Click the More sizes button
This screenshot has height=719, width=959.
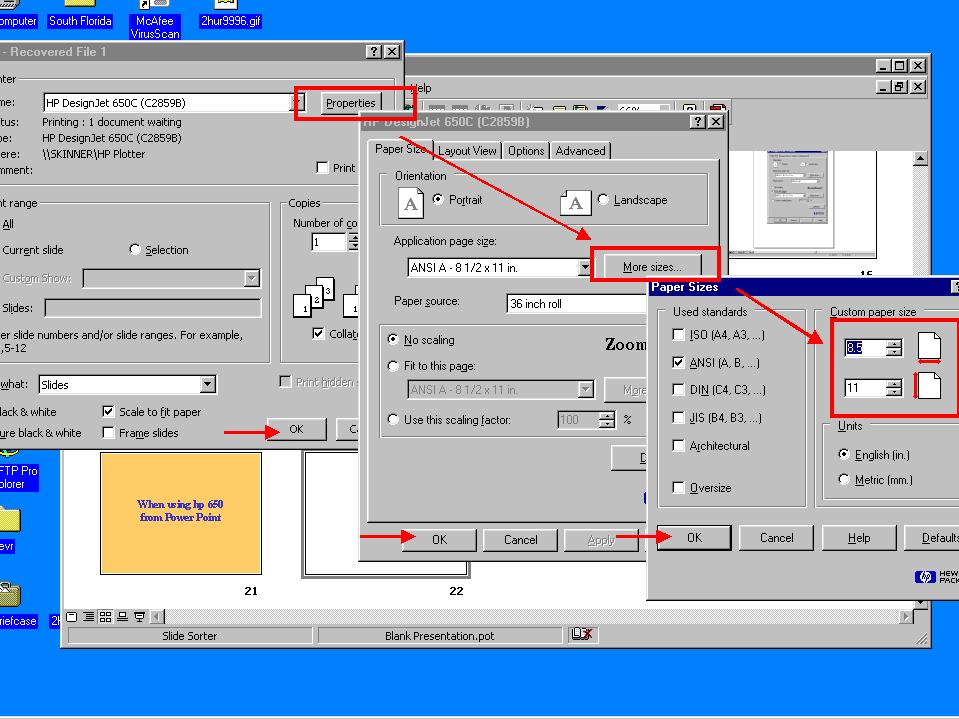point(652,267)
